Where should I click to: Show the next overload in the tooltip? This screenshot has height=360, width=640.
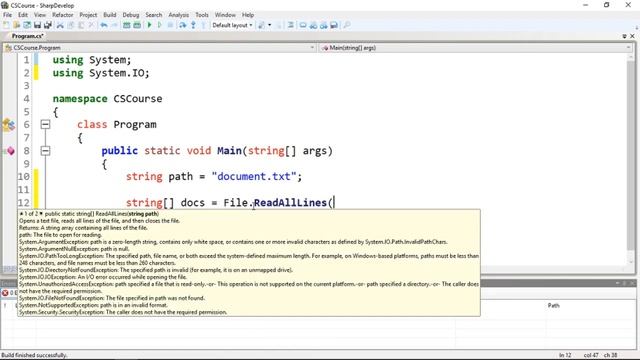click(41, 213)
